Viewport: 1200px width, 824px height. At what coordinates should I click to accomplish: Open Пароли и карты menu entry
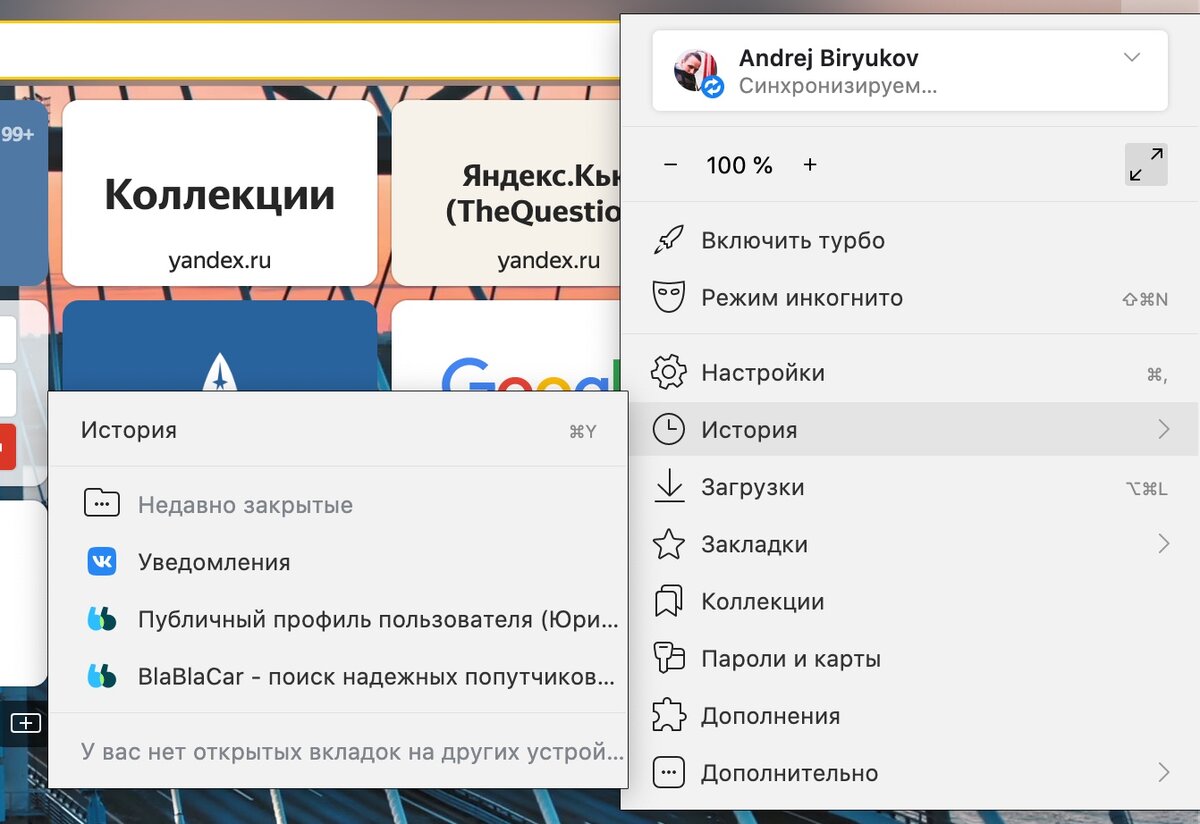click(910, 658)
